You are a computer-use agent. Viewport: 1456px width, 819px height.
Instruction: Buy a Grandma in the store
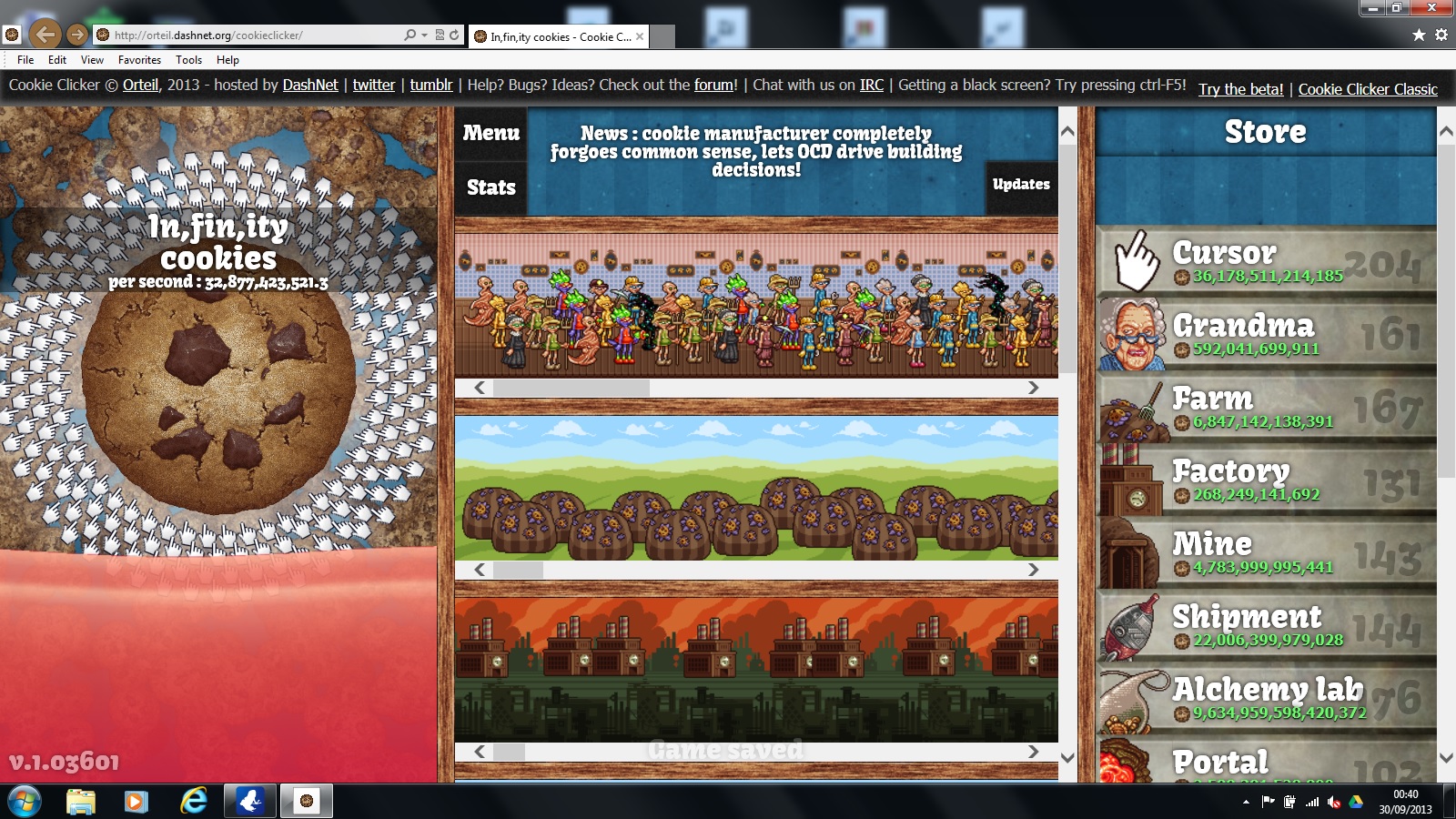click(x=1266, y=335)
